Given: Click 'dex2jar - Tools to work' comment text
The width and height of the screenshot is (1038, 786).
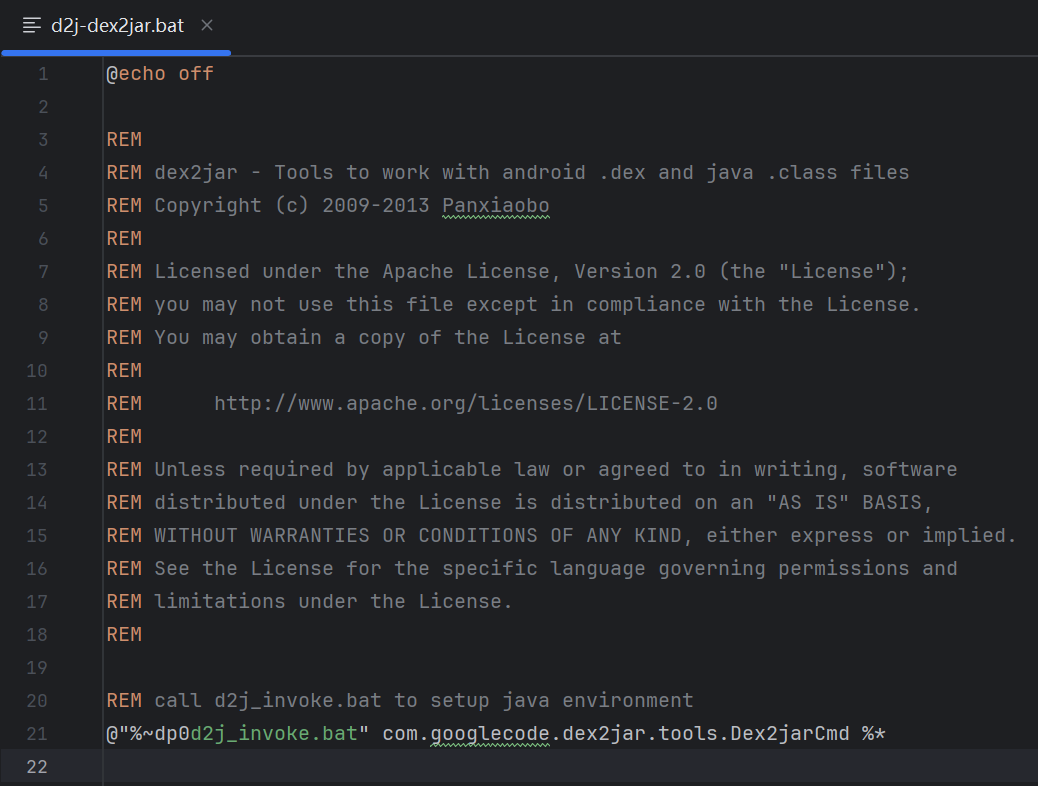Looking at the screenshot, I should [x=292, y=173].
